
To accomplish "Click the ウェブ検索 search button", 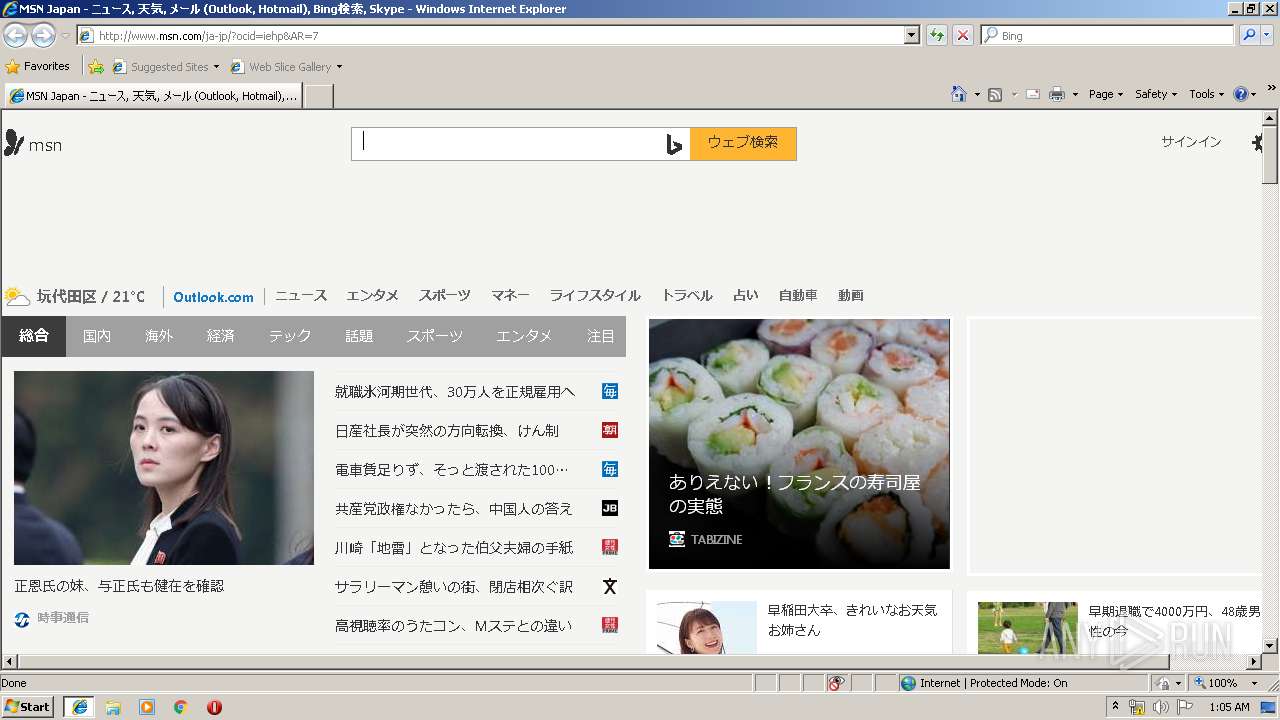I will pos(743,143).
